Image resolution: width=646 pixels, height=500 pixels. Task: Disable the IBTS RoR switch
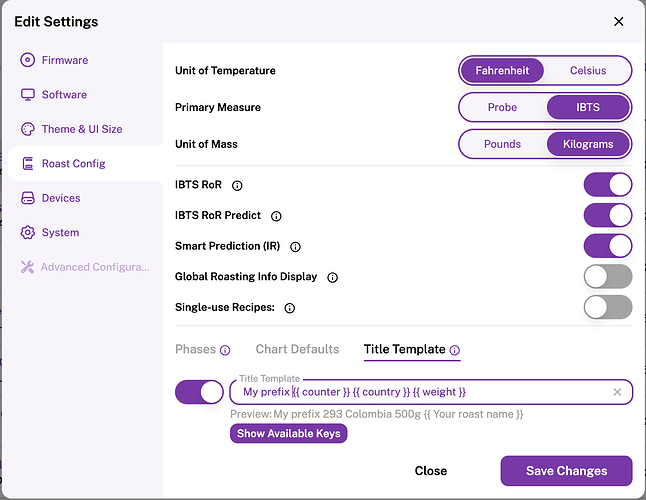tap(608, 185)
